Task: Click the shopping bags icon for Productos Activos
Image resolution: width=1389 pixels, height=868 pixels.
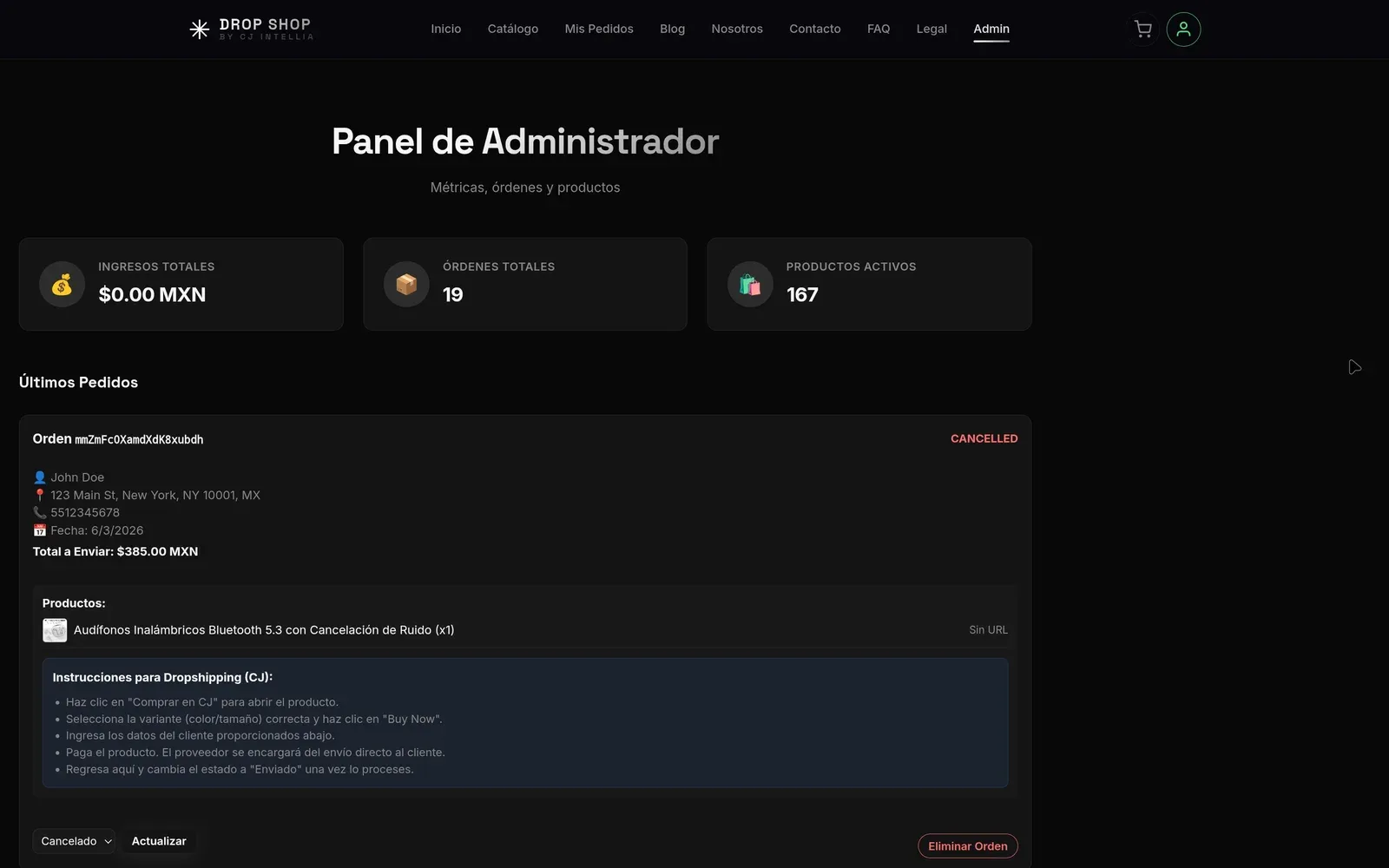Action: pos(750,284)
